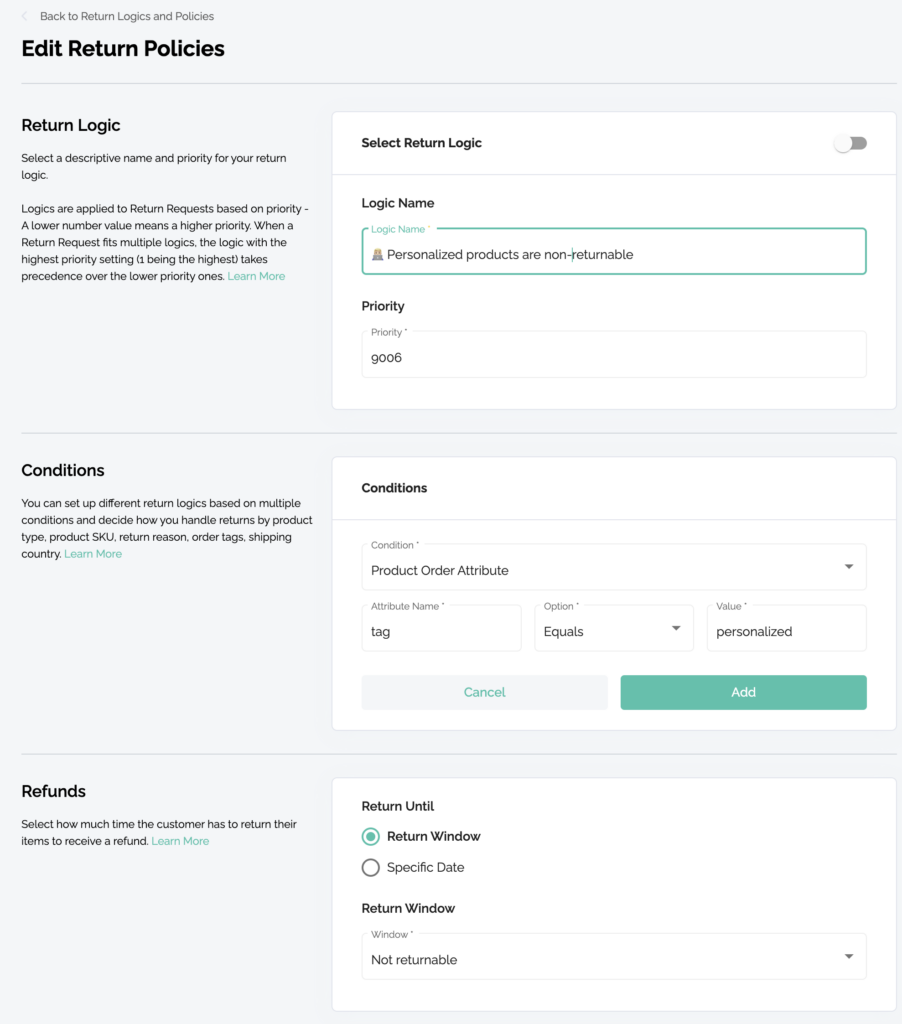
Task: Click the Value field containing personalized
Action: tap(786, 631)
